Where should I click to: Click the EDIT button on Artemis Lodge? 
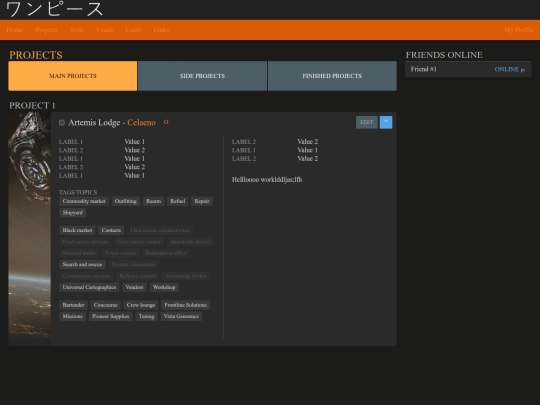366,122
